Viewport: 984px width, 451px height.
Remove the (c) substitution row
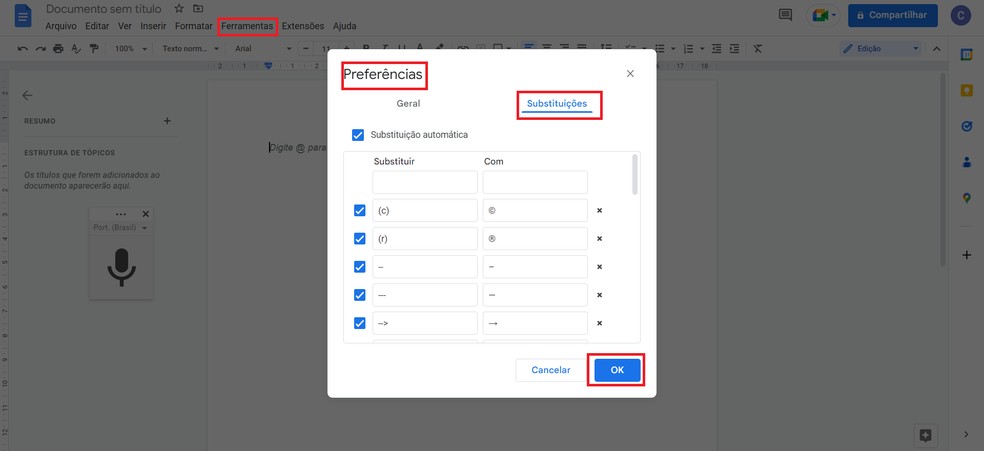point(599,211)
